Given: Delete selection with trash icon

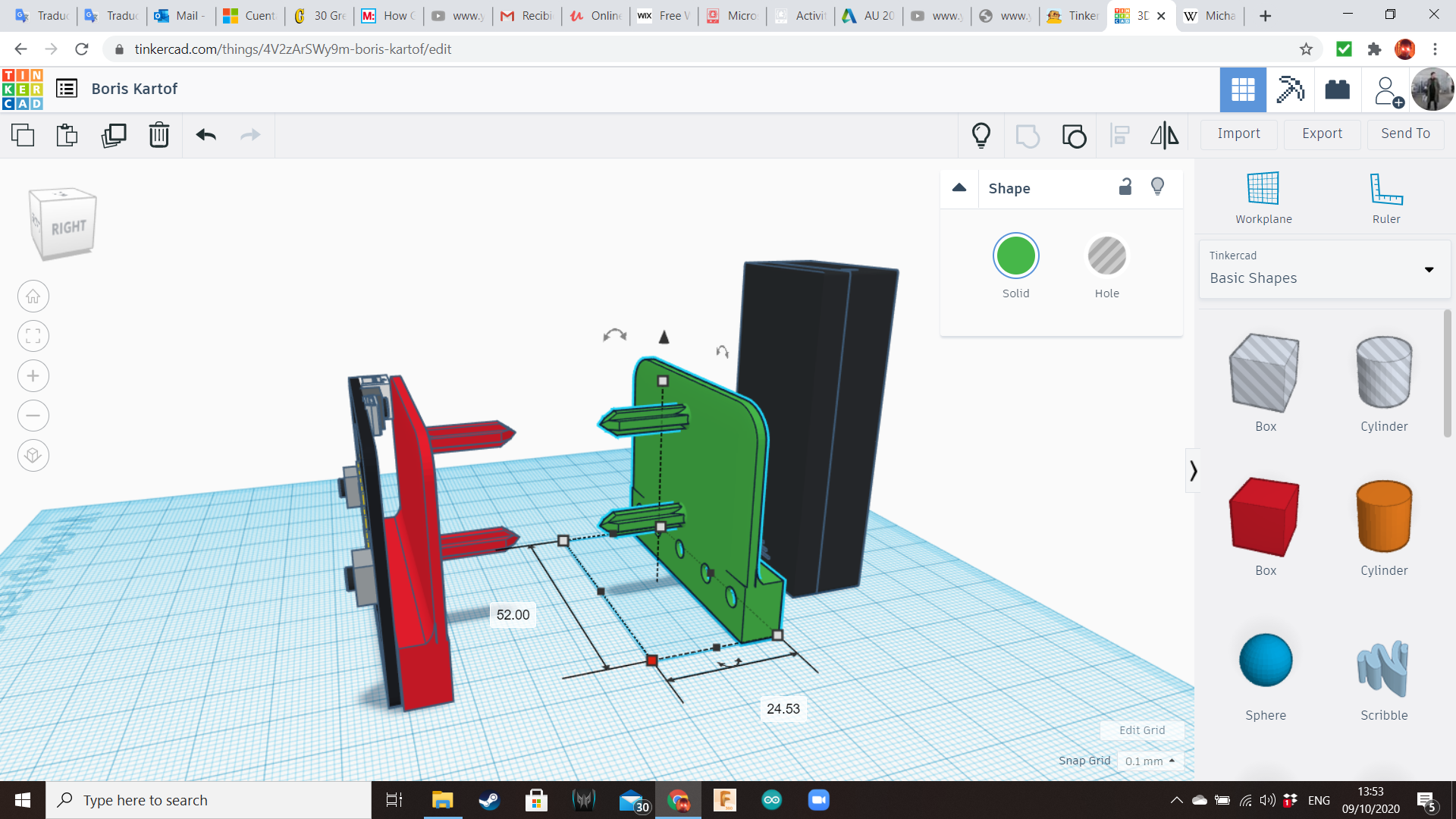Looking at the screenshot, I should pyautogui.click(x=159, y=136).
